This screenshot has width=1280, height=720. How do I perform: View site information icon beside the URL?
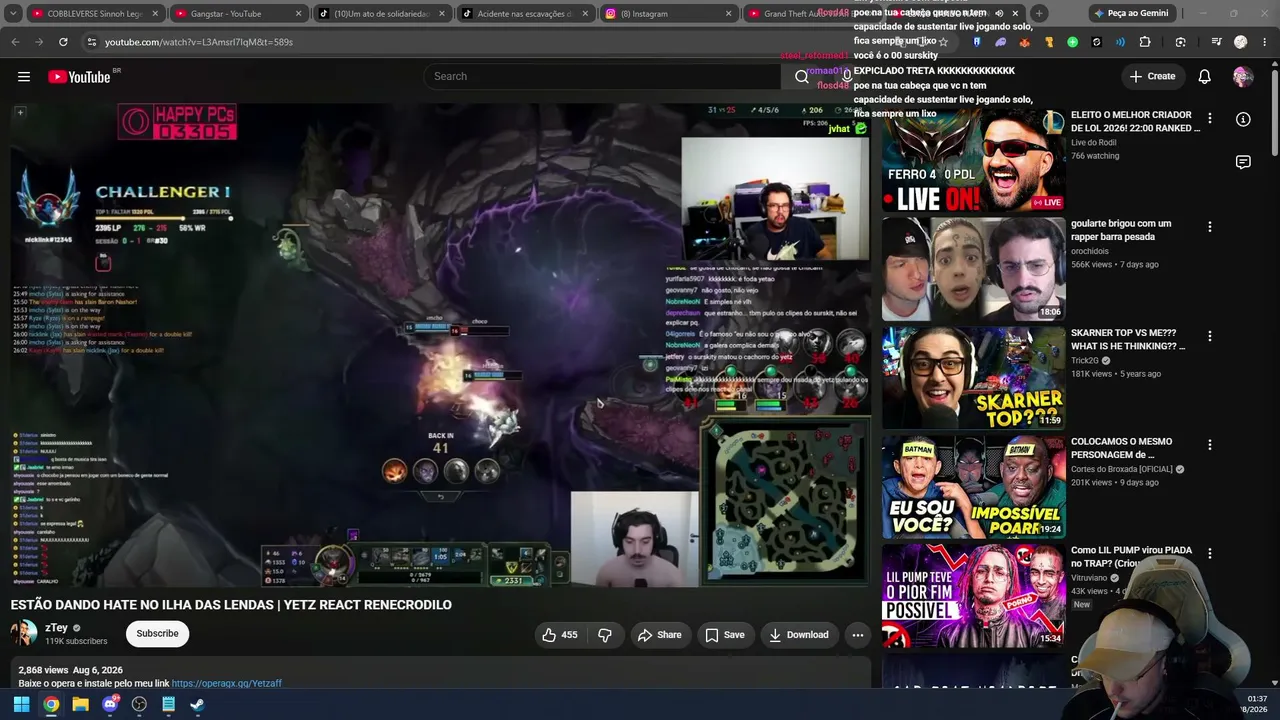[x=91, y=42]
